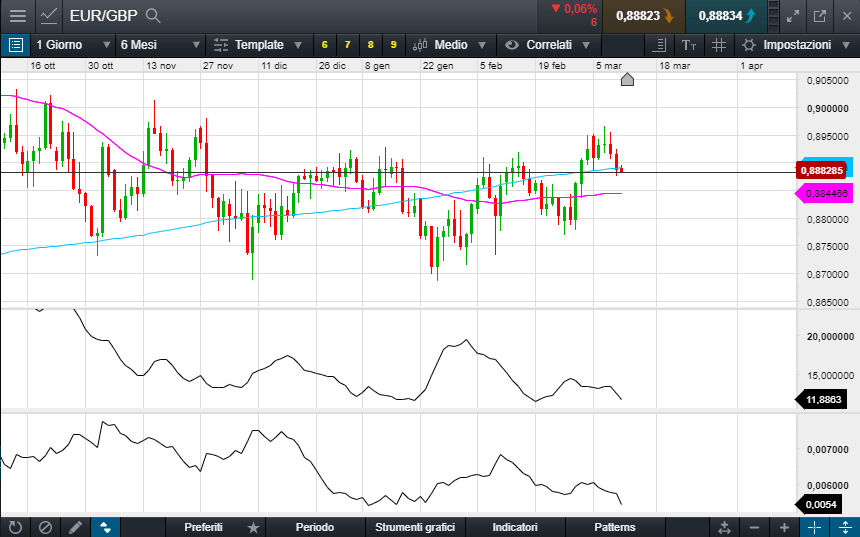The width and height of the screenshot is (860, 537).
Task: Expand the chart to full screen
Action: (793, 16)
